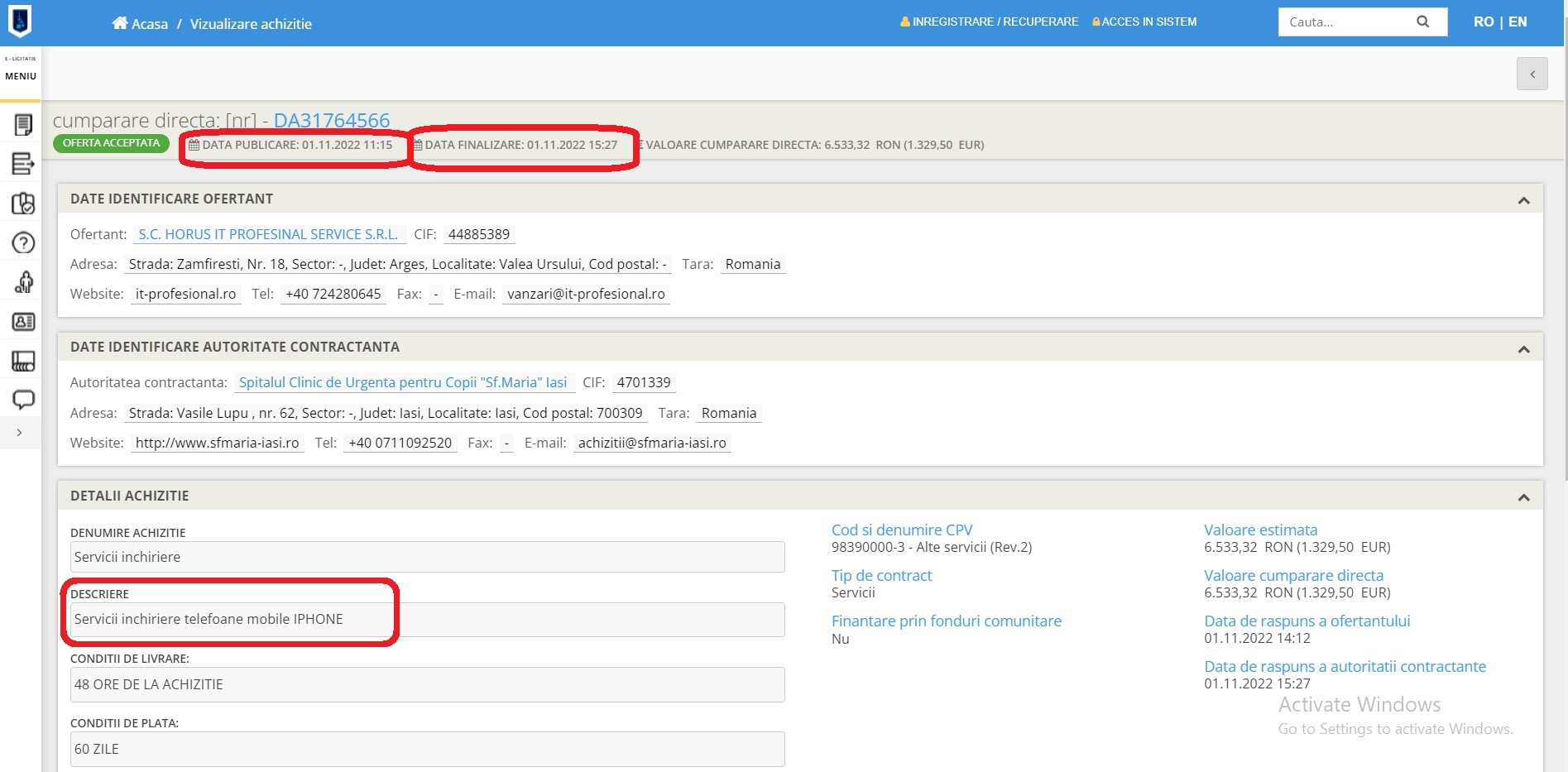This screenshot has width=1568, height=772.
Task: Click the DENUMIRE ACHIZITIE field
Action: [x=428, y=557]
